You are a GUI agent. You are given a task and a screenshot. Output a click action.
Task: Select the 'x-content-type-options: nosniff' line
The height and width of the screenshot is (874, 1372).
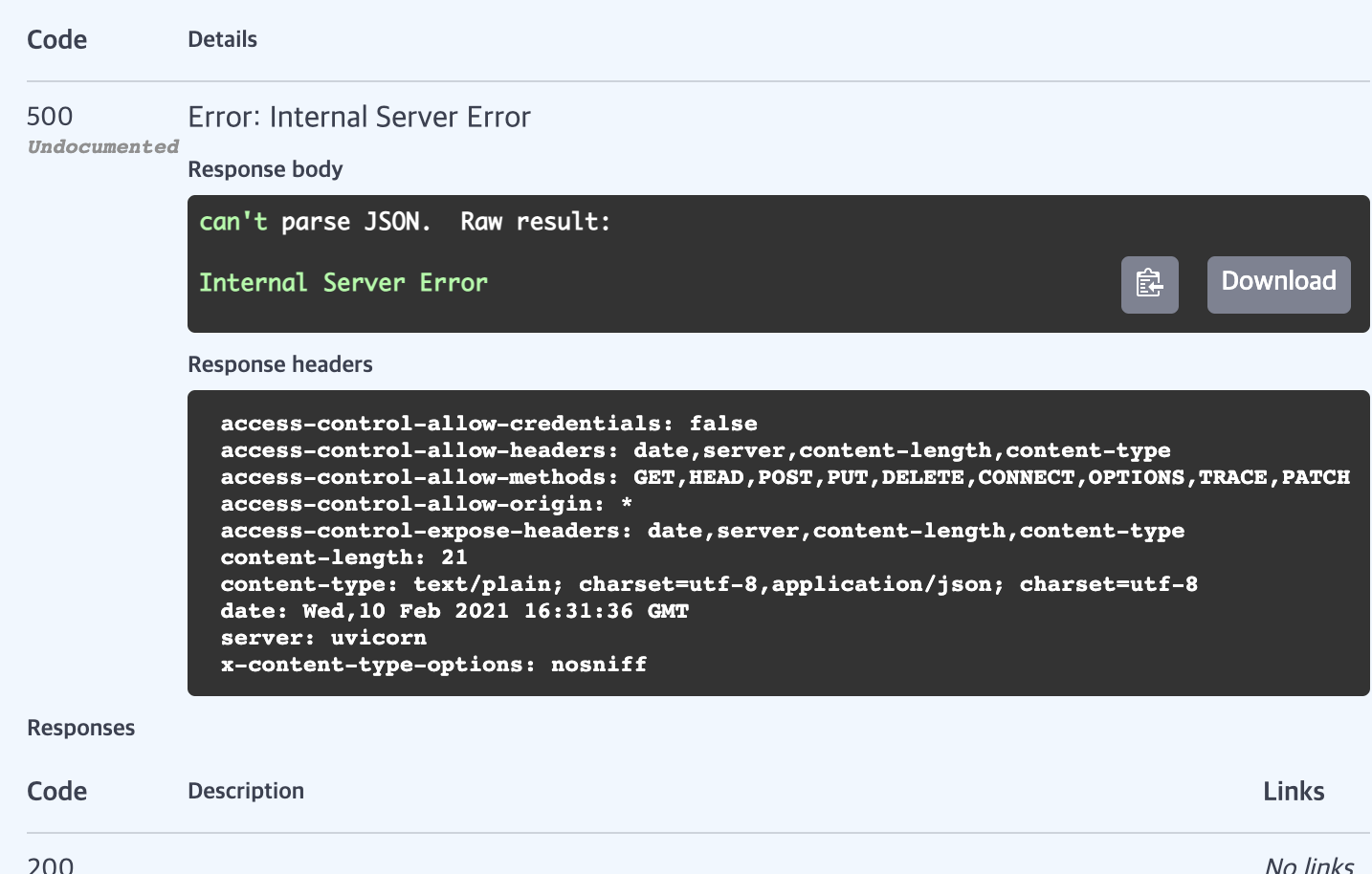click(x=433, y=665)
